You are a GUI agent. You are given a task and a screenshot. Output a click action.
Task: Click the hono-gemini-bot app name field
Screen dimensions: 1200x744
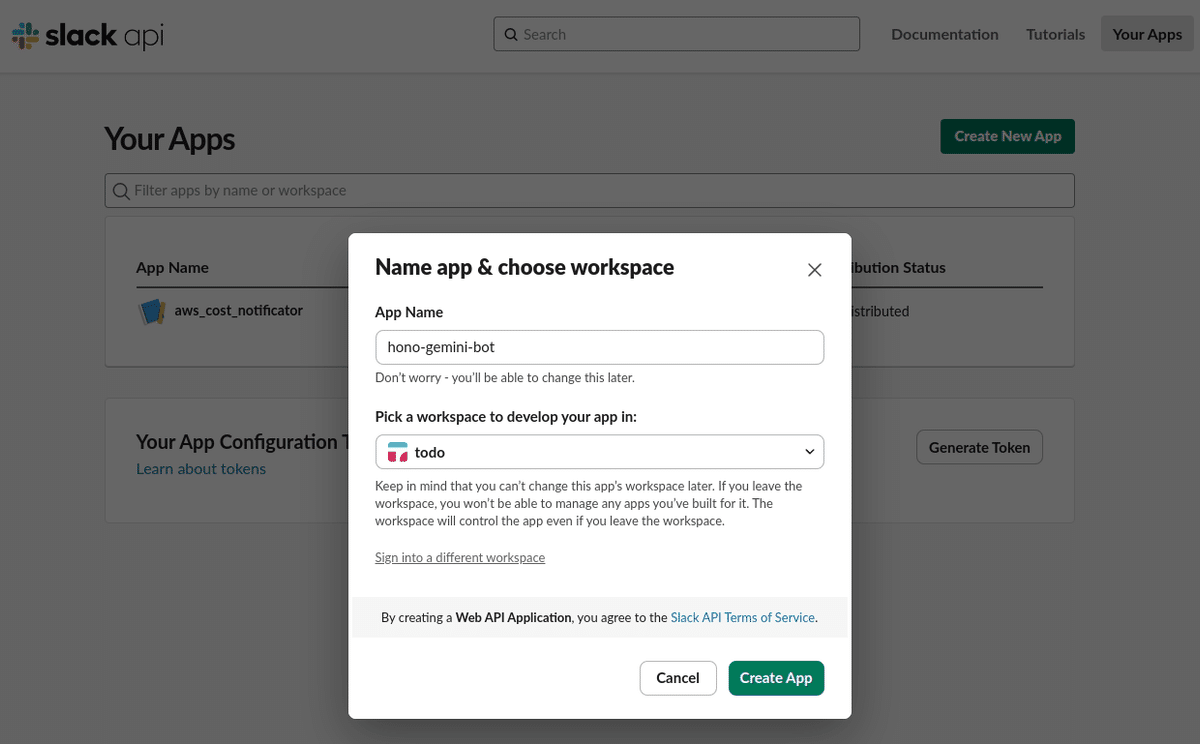point(599,347)
